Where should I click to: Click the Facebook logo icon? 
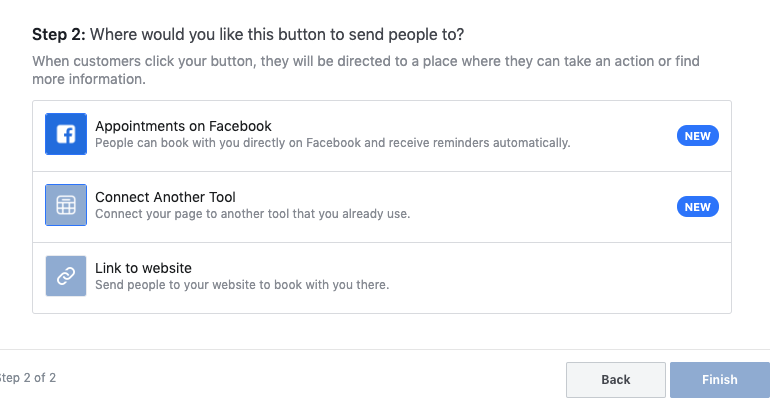[66, 134]
